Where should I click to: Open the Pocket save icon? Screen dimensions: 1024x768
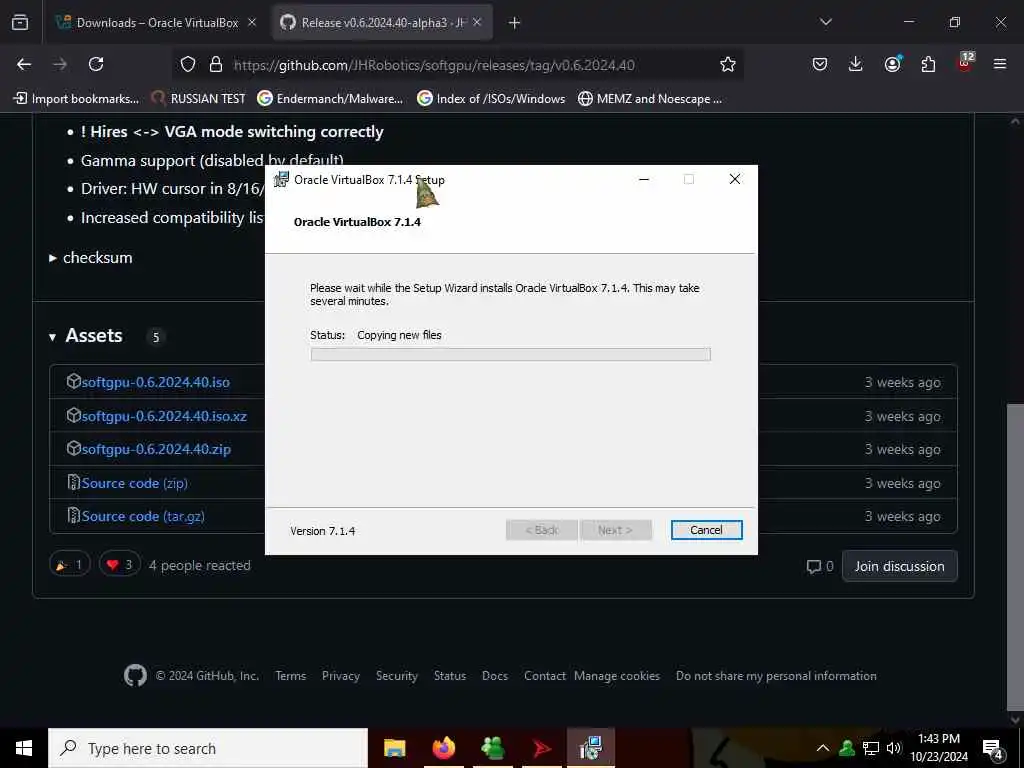[820, 64]
